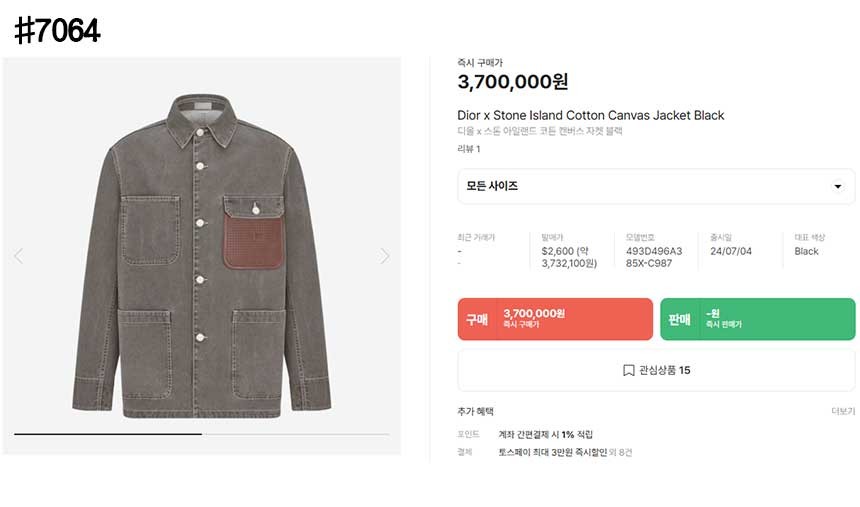Screen dimensions: 860x507
Task: Click the 계좌 간편결제 1% 적립 benefit
Action: (546, 434)
